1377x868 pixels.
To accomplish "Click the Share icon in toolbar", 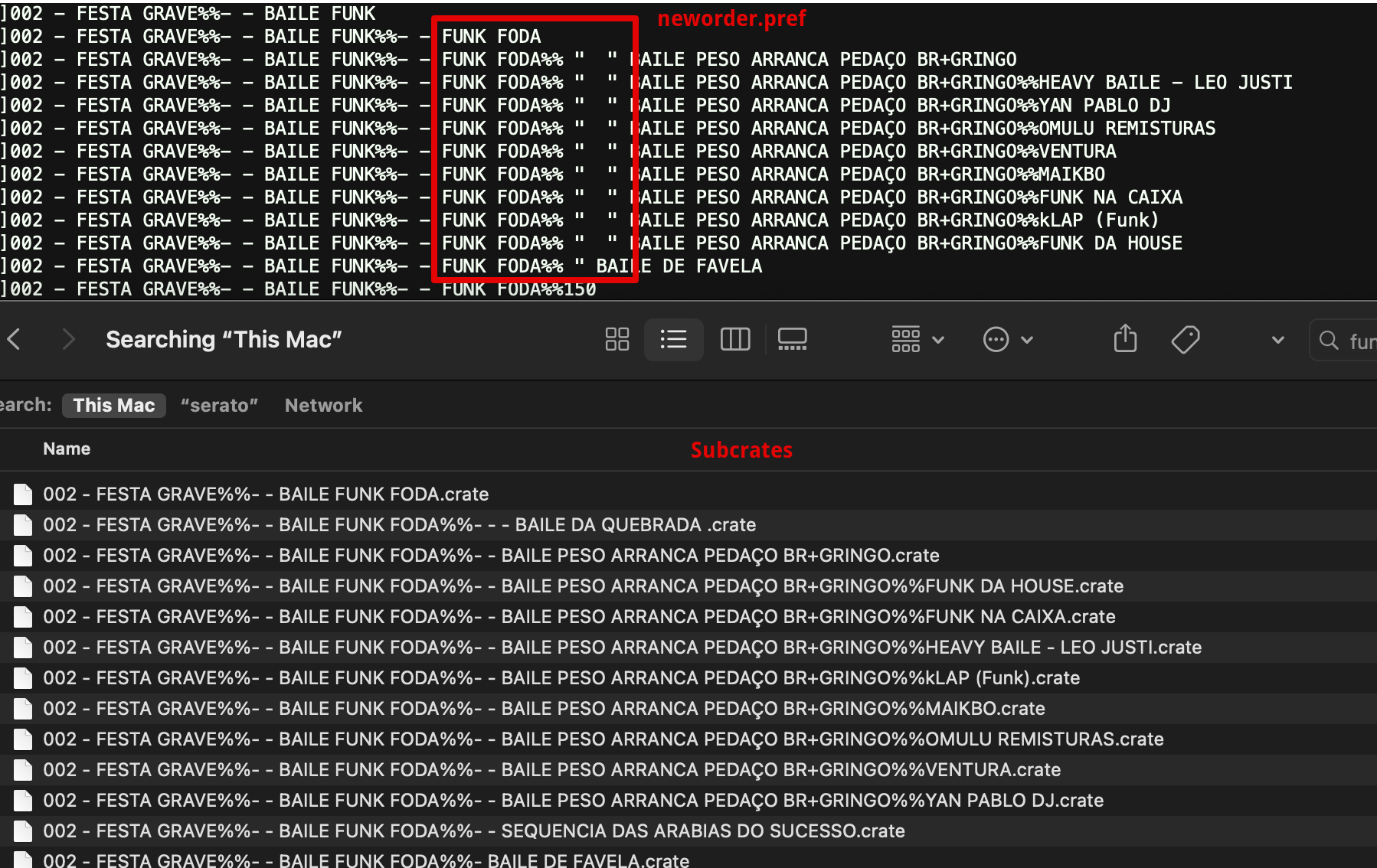I will [x=1124, y=339].
